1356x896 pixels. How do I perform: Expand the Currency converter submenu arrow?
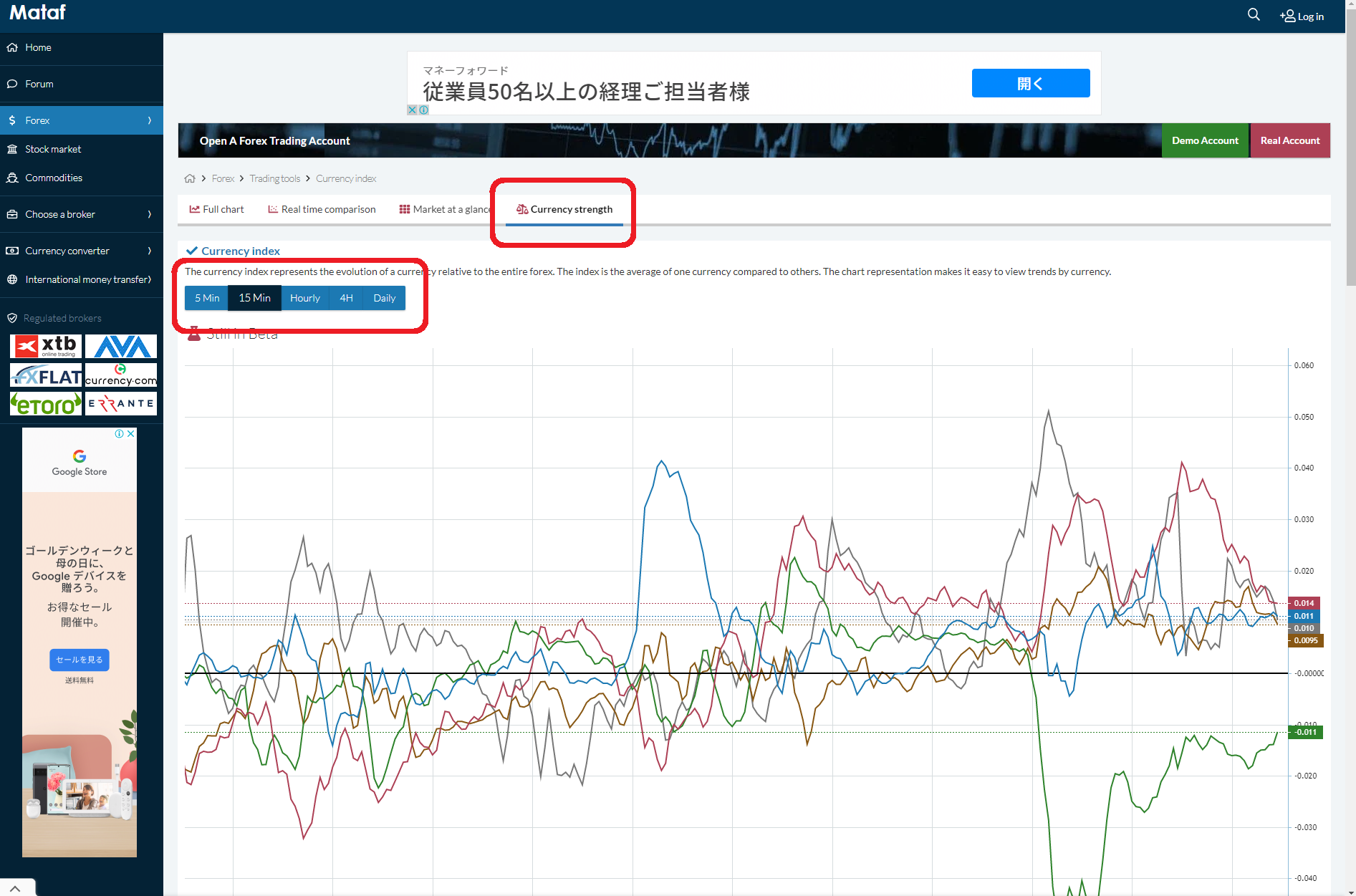coord(150,251)
